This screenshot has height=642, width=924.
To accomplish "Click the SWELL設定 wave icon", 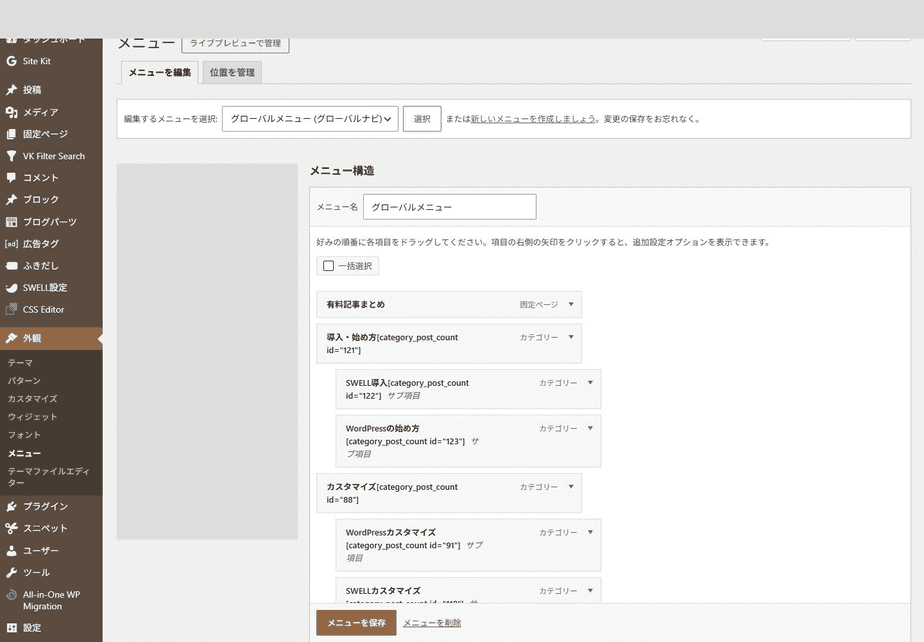I will click(11, 288).
